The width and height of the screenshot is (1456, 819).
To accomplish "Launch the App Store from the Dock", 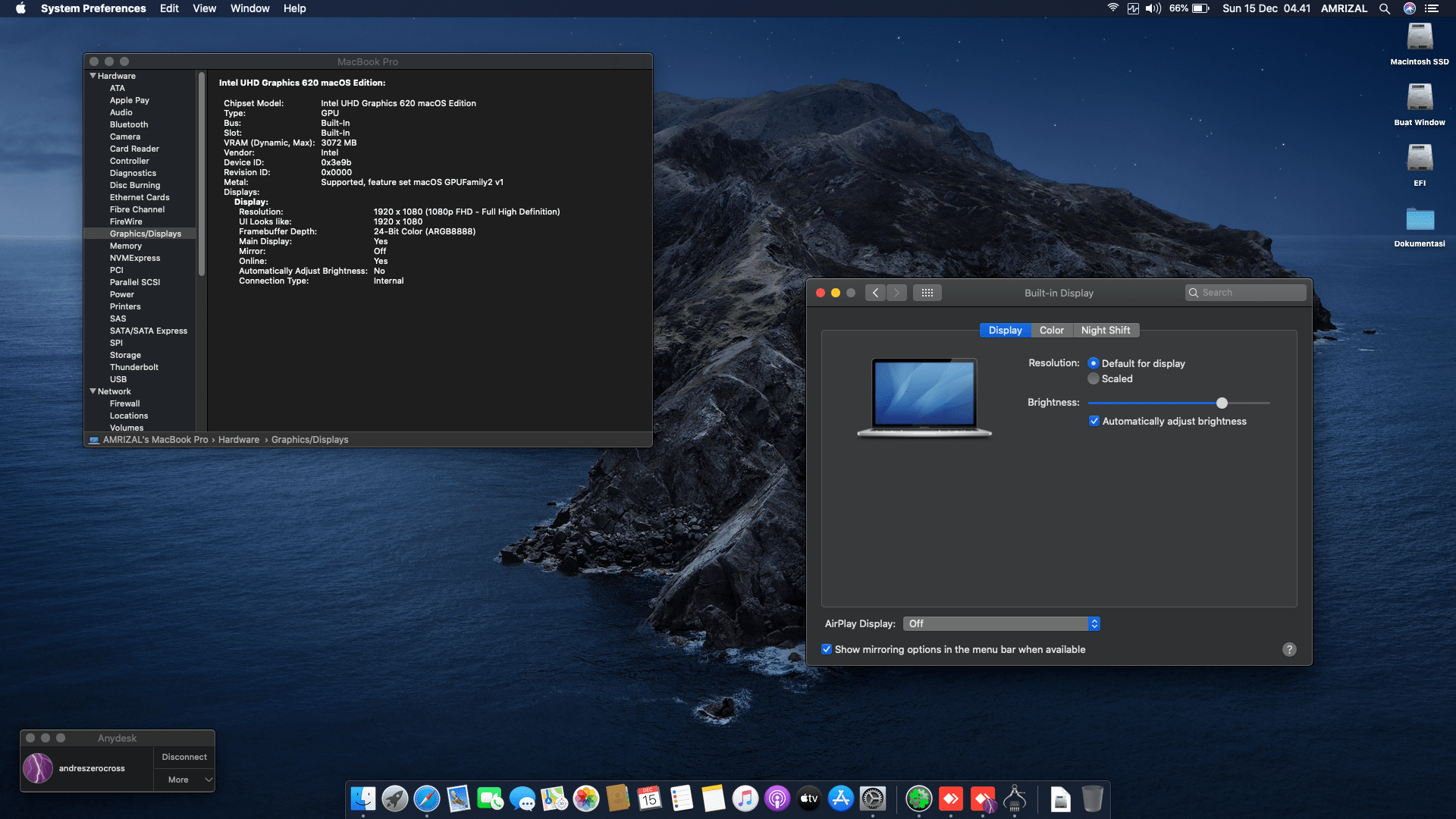I will point(841,799).
